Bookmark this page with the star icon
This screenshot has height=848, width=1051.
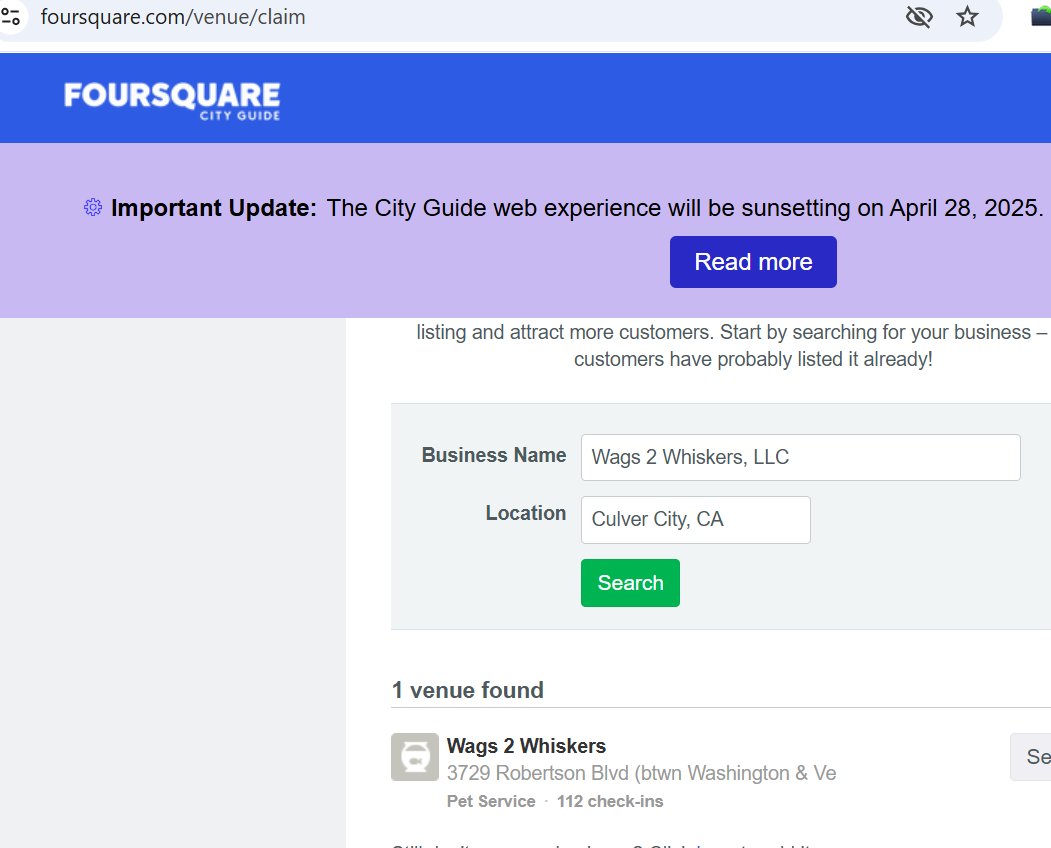pyautogui.click(x=967, y=17)
